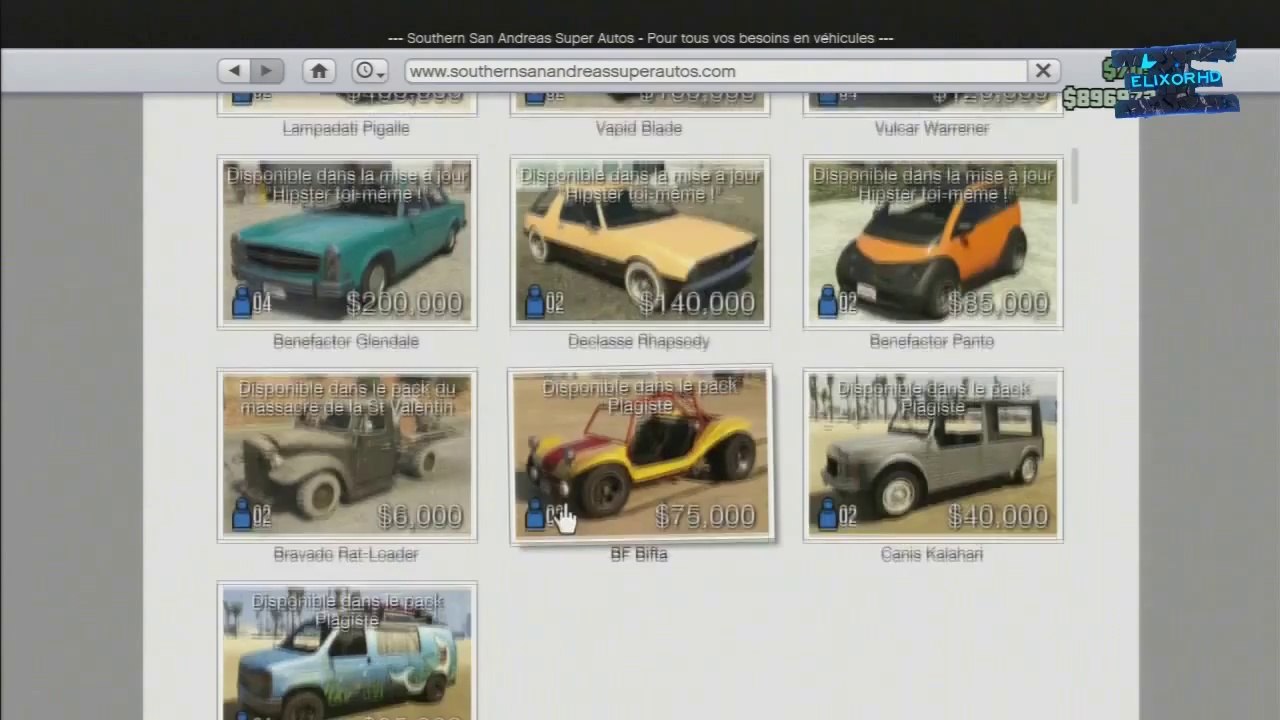The height and width of the screenshot is (720, 1280).
Task: Click the $75,000 price on BF Bifta
Action: [705, 516]
